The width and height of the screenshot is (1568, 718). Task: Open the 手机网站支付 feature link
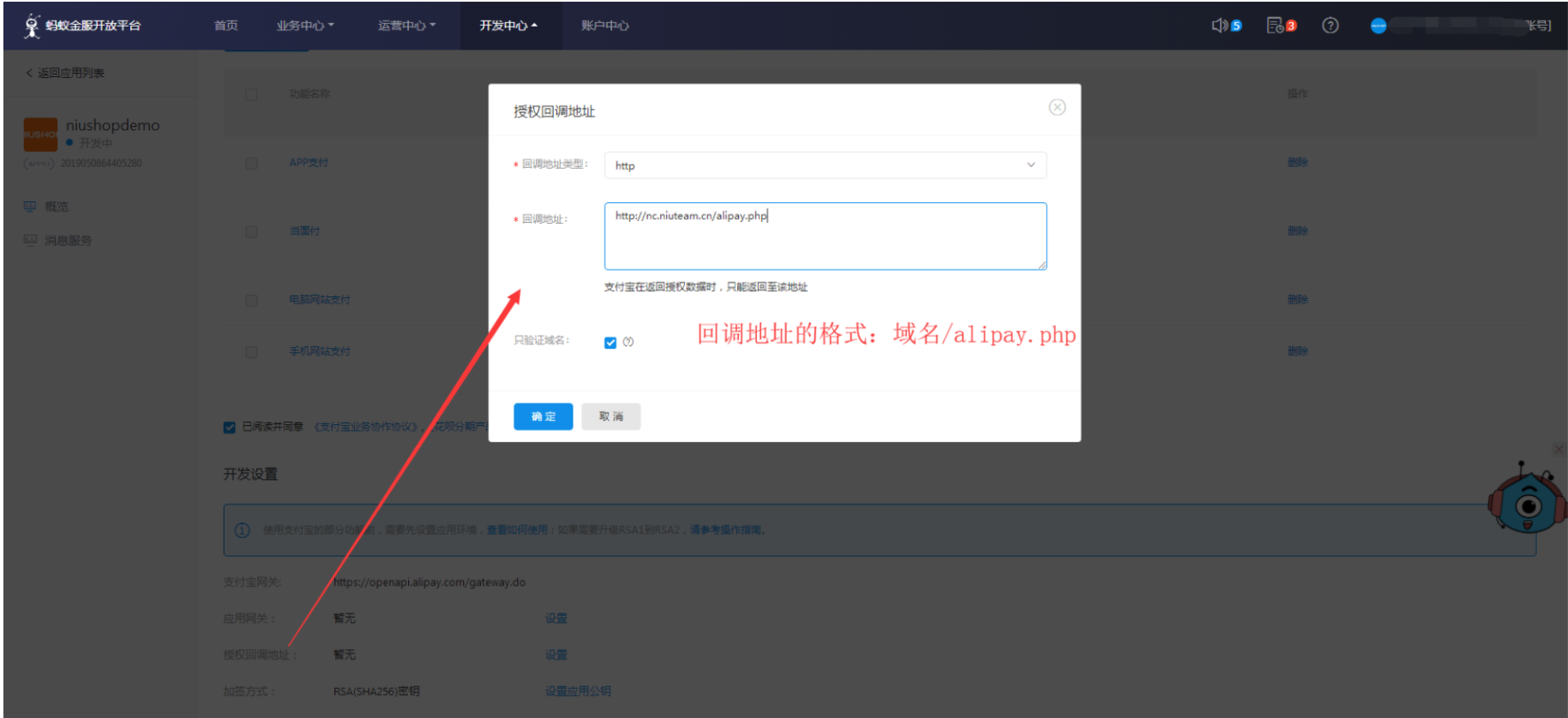click(x=320, y=351)
